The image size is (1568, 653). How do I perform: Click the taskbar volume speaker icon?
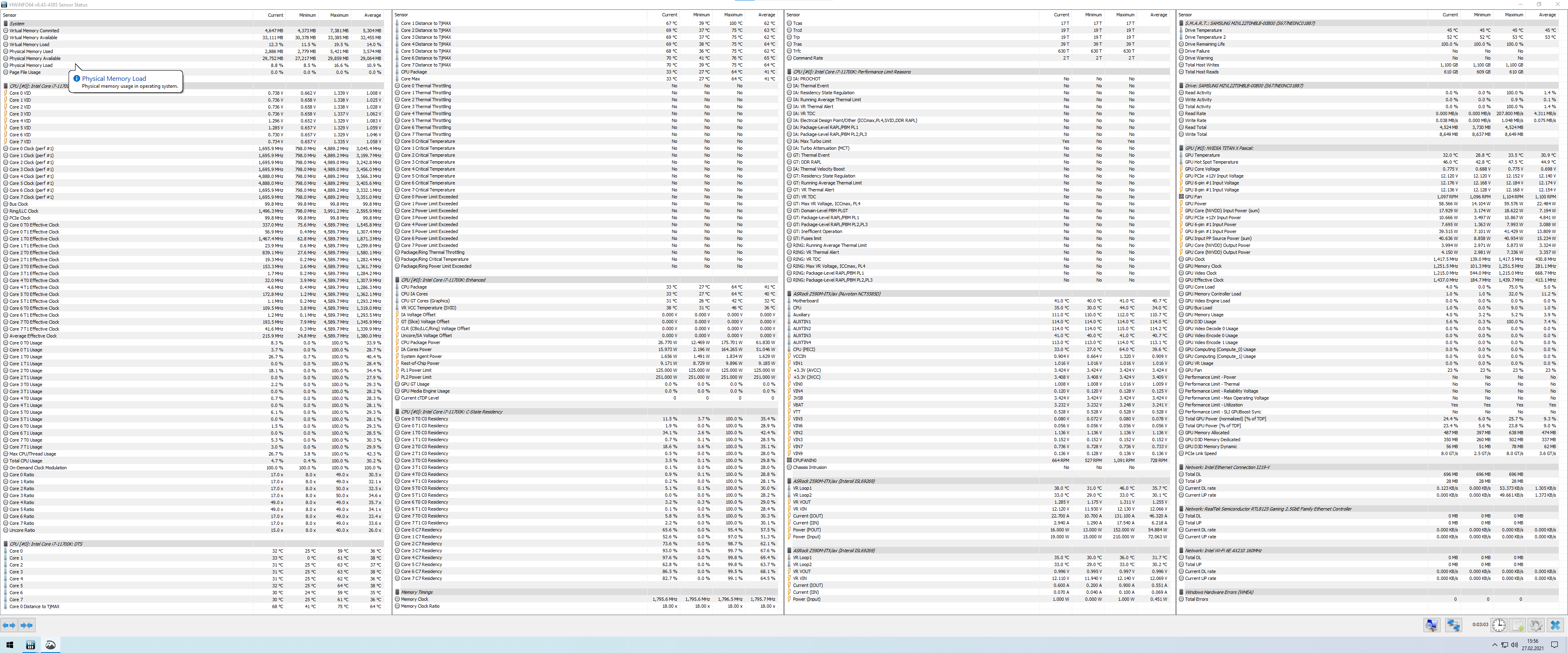click(x=1514, y=645)
